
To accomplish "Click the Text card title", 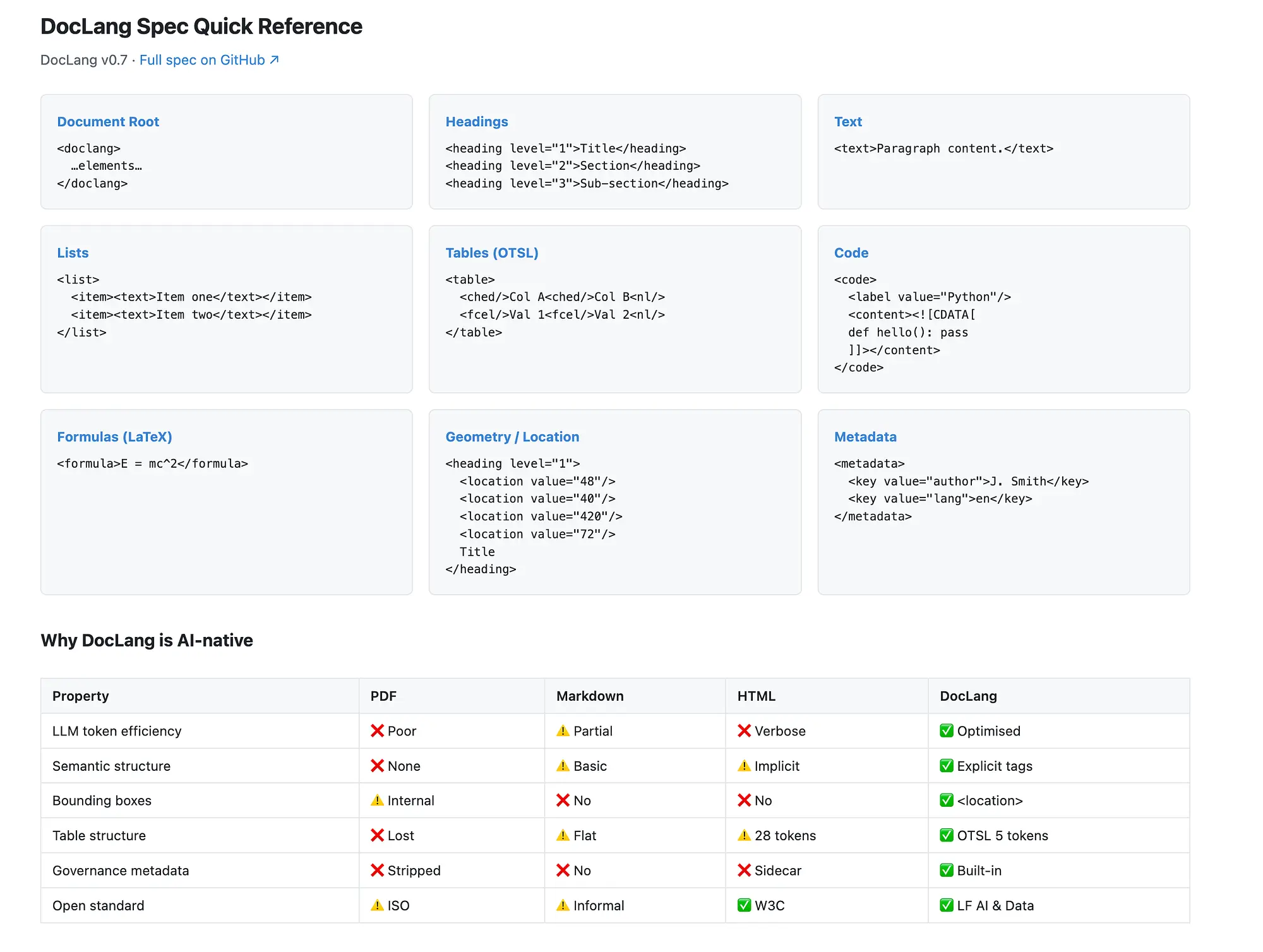I will tap(848, 122).
